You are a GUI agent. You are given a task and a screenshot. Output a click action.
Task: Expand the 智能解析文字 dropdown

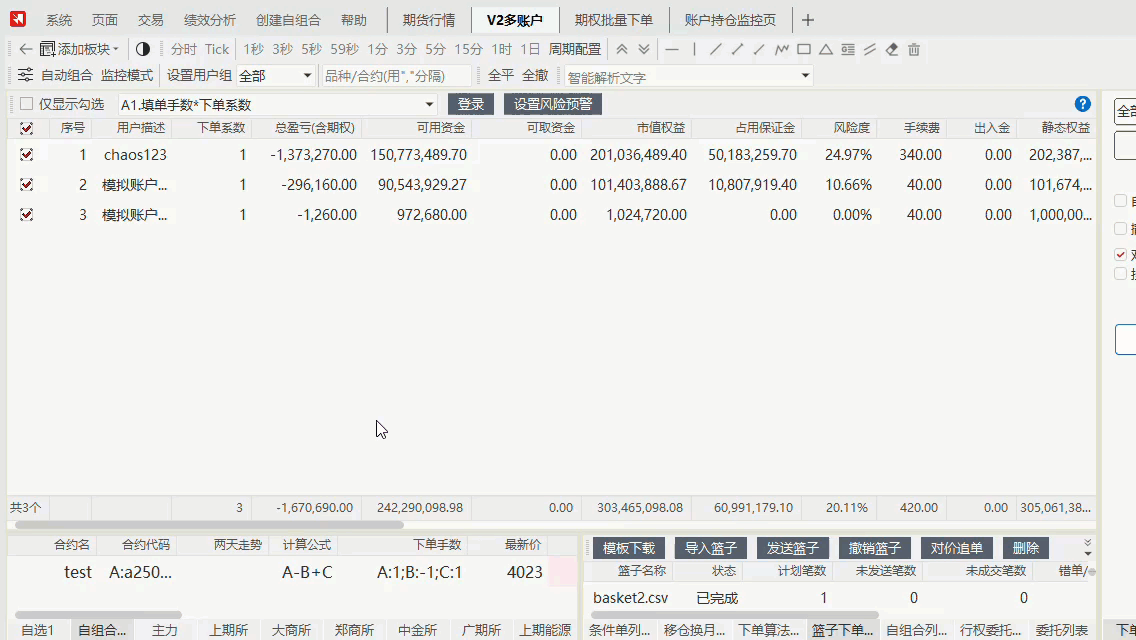pos(805,76)
